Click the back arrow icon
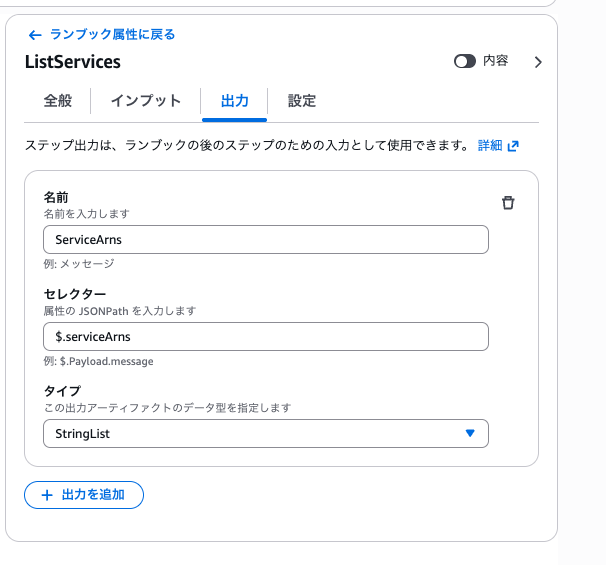The width and height of the screenshot is (606, 565). tap(36, 35)
